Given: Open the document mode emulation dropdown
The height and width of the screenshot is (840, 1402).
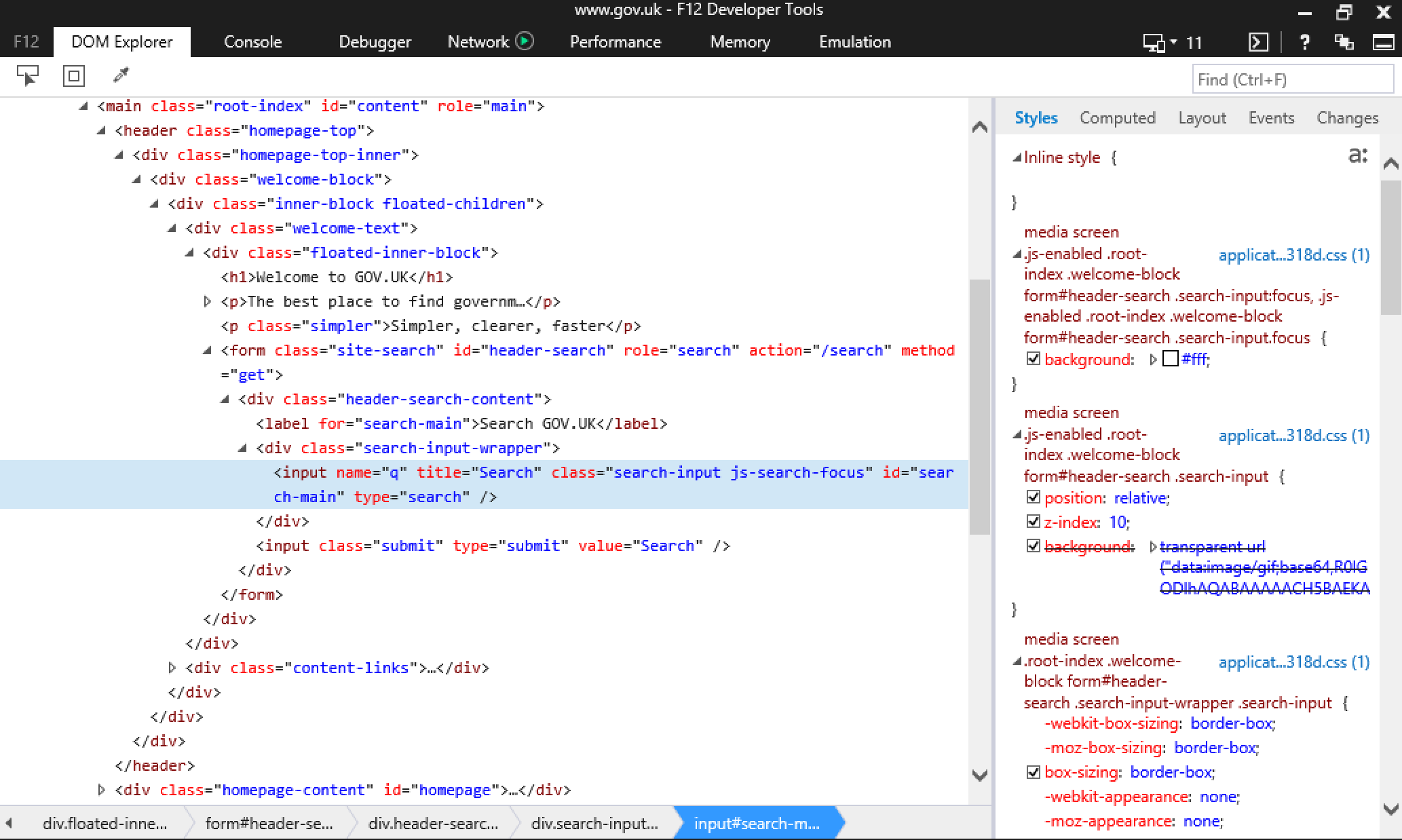Looking at the screenshot, I should click(1160, 43).
